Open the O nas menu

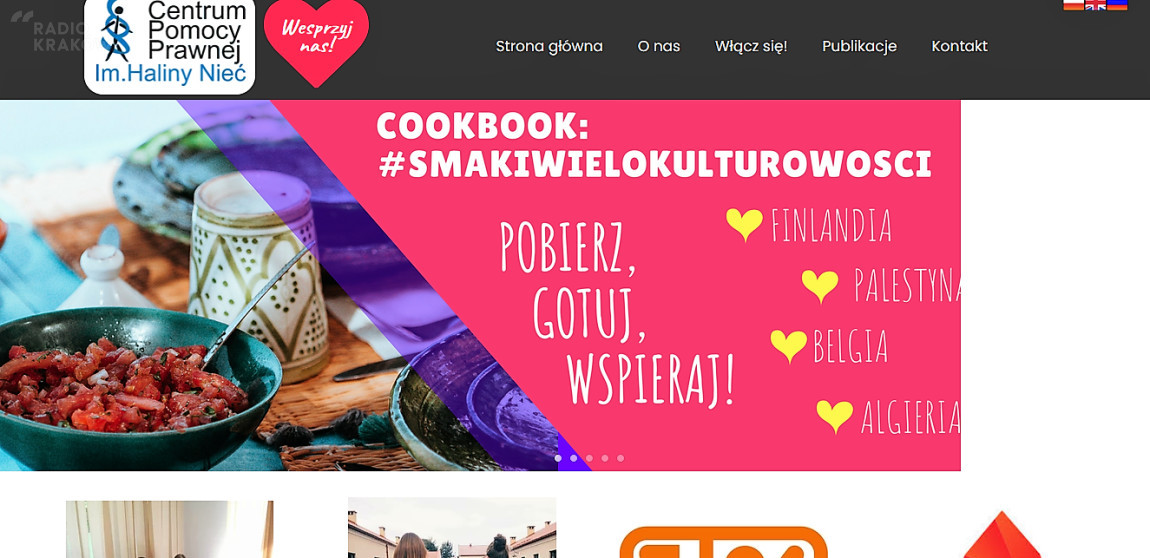pos(659,46)
